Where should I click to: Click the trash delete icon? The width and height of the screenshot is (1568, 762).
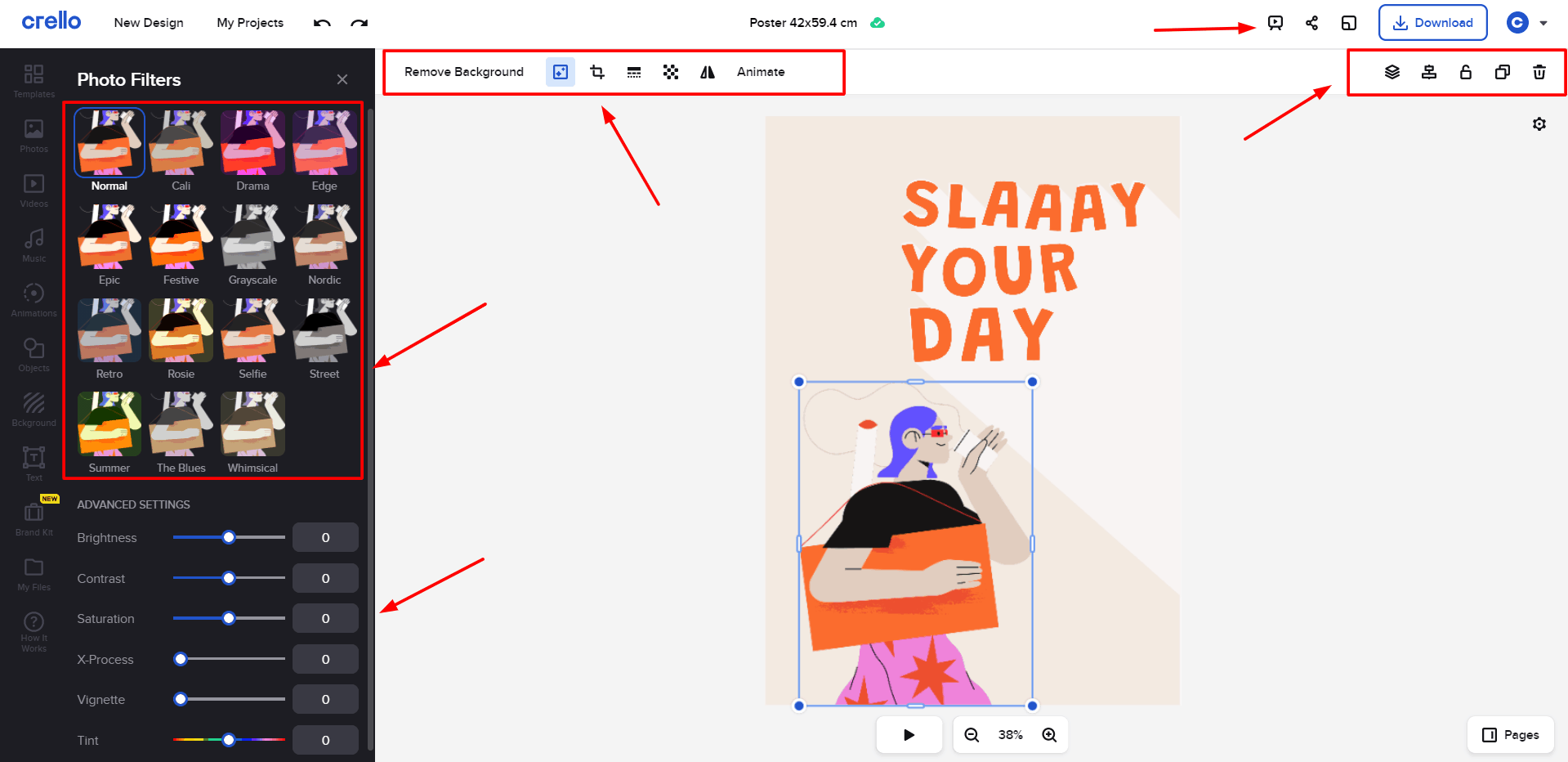coord(1539,72)
